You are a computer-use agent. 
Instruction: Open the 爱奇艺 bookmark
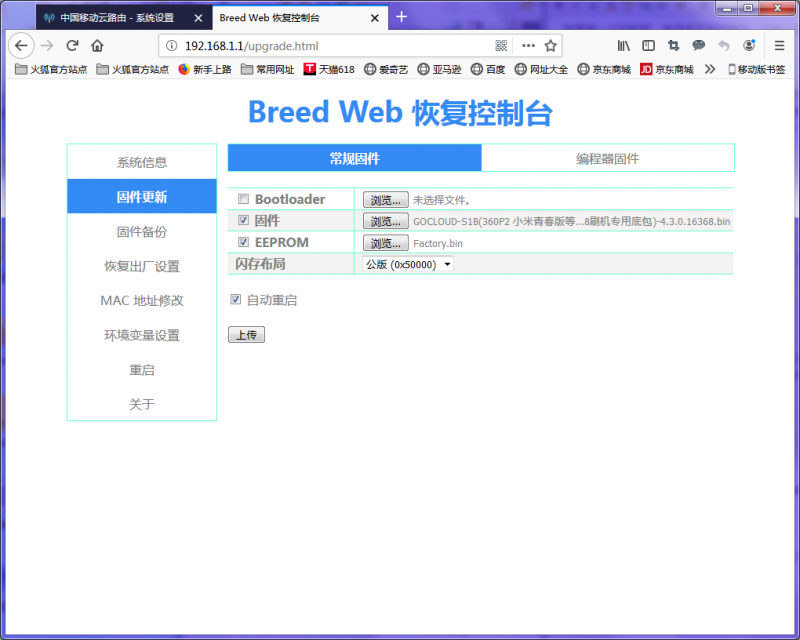pos(386,69)
